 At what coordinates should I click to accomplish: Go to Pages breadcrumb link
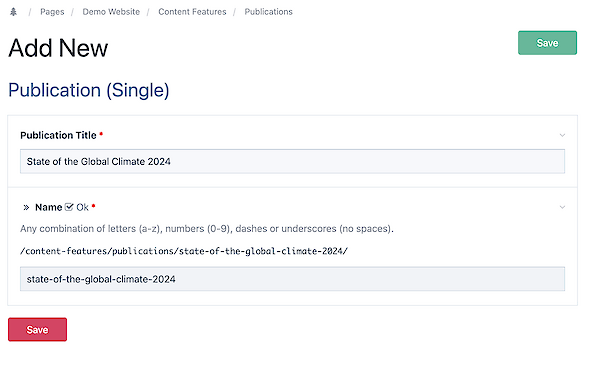click(x=52, y=12)
